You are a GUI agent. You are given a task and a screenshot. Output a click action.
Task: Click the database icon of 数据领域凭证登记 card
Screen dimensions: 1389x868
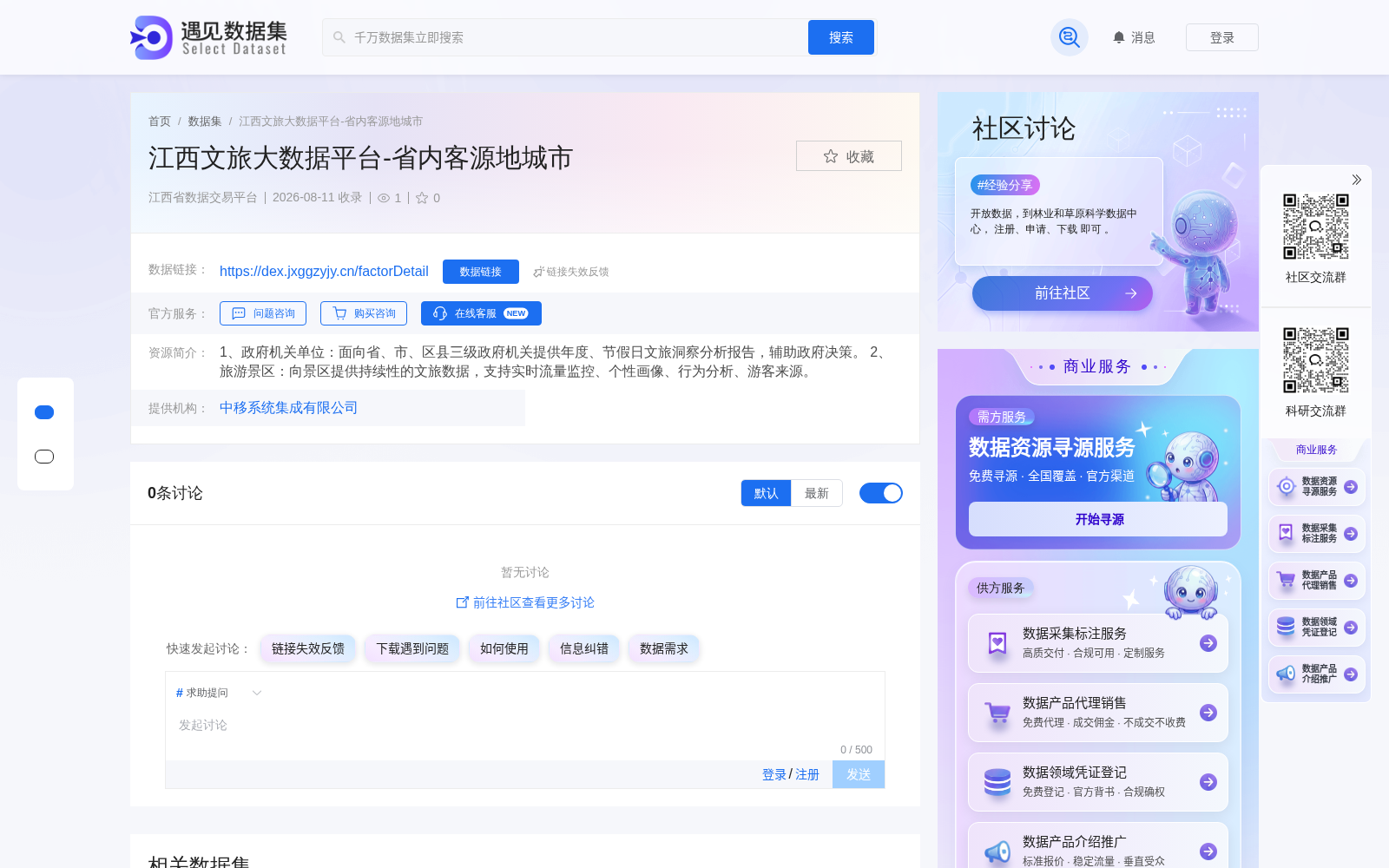pyautogui.click(x=997, y=782)
